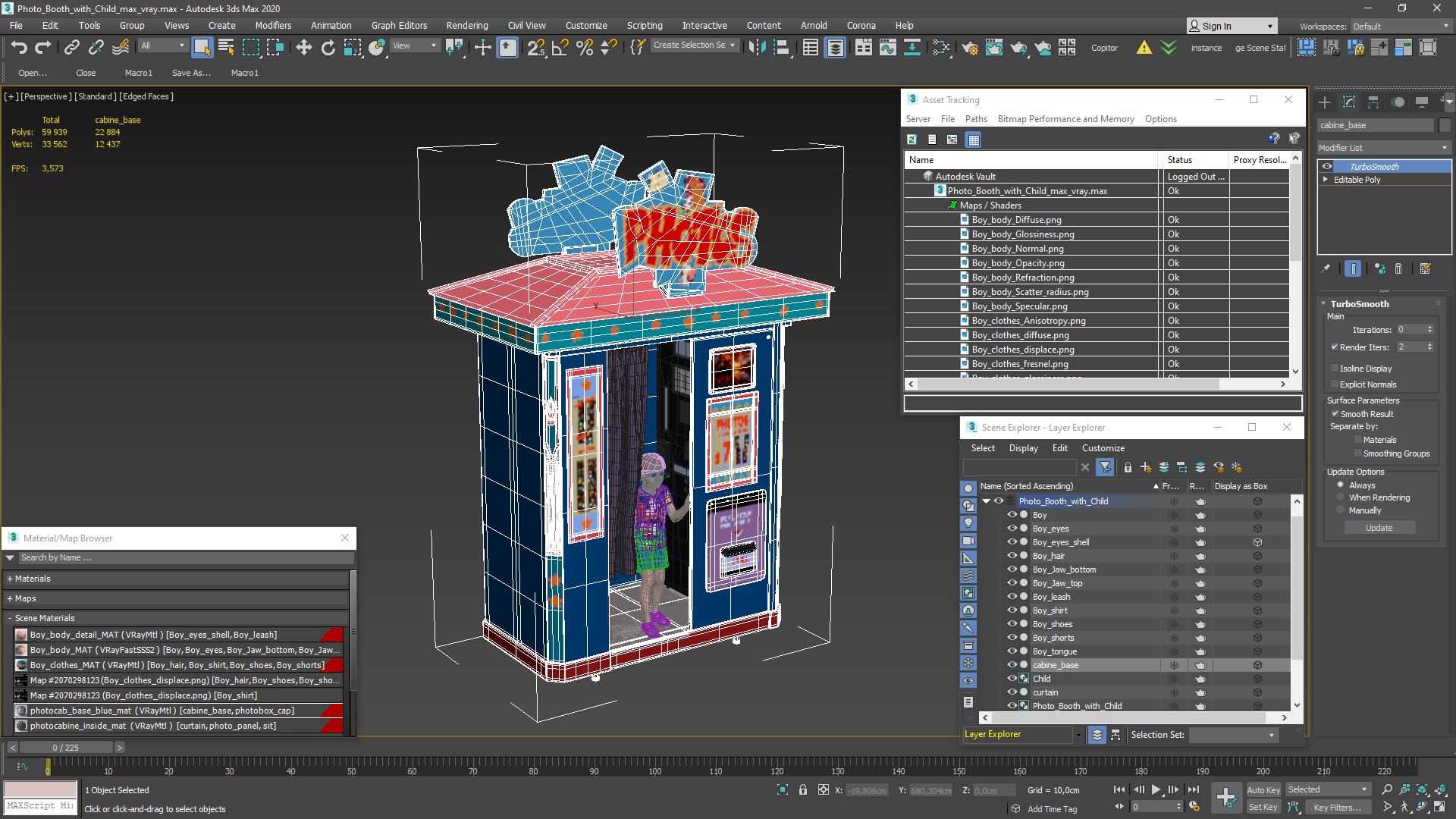
Task: Click Pin Stack icon
Action: (1326, 268)
